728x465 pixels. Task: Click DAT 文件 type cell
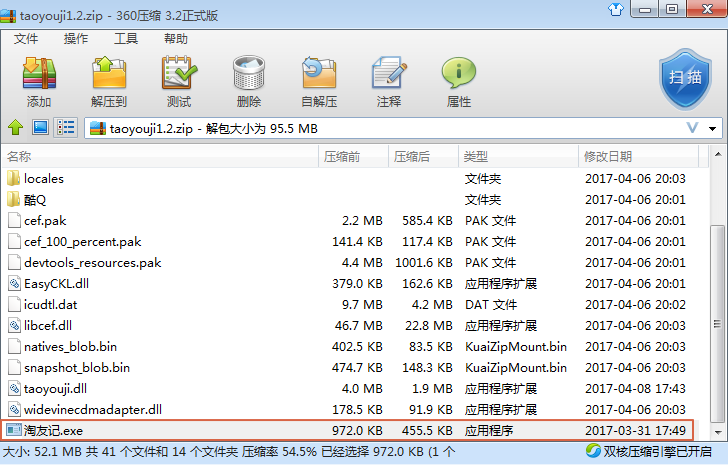pyautogui.click(x=491, y=304)
